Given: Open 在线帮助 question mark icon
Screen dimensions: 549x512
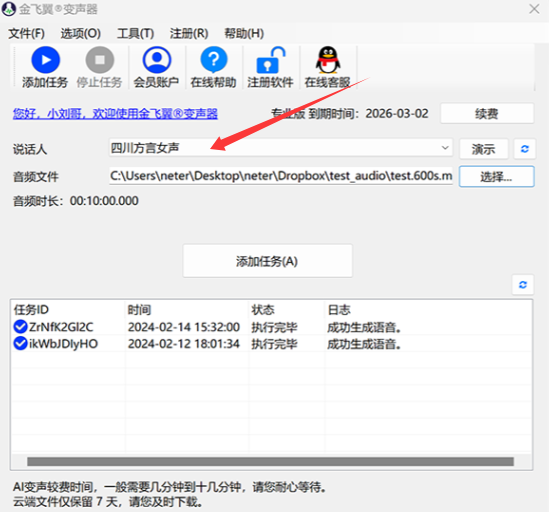Looking at the screenshot, I should pos(214,60).
